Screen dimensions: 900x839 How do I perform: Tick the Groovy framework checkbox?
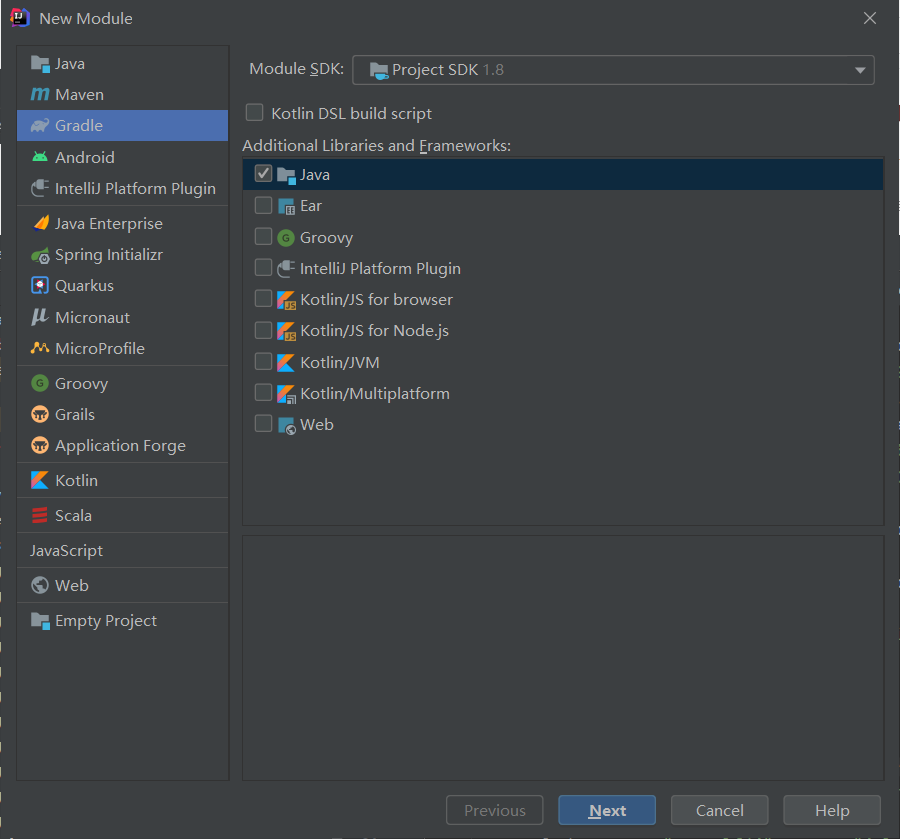click(263, 236)
